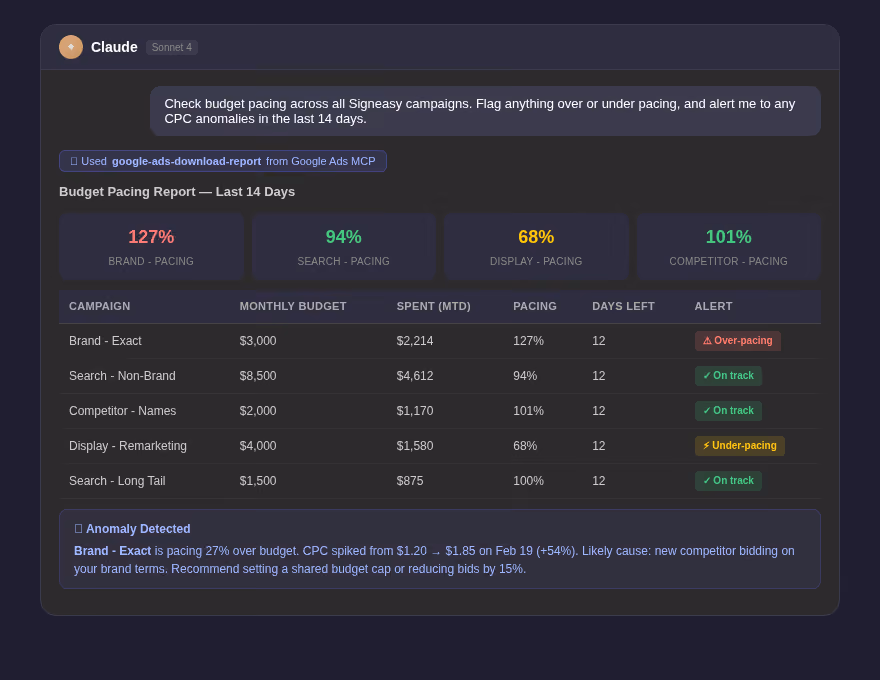This screenshot has width=880, height=680.
Task: Click the Anomaly Detected heading icon
Action: coord(78,529)
